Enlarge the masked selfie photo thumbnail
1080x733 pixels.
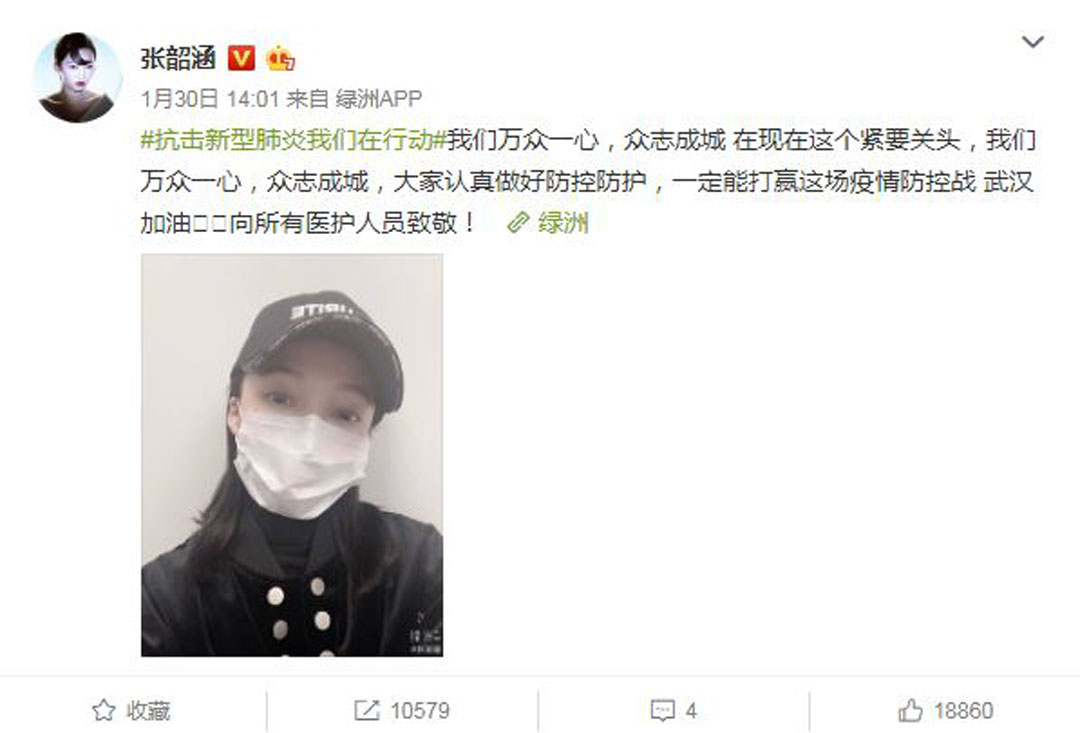[292, 455]
